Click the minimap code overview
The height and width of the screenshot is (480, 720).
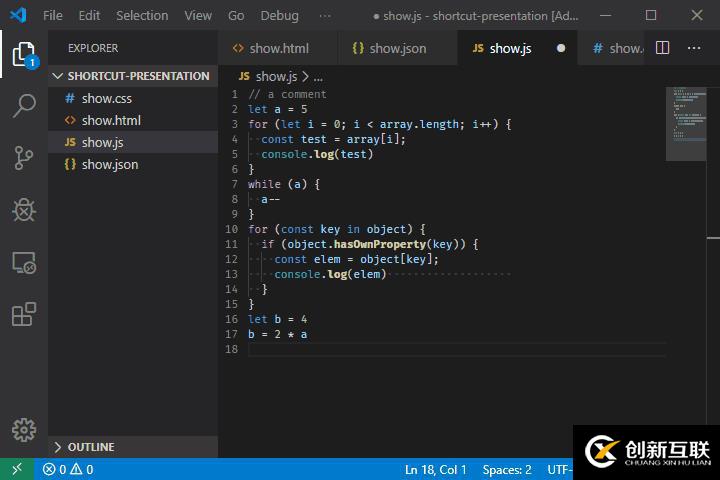686,124
